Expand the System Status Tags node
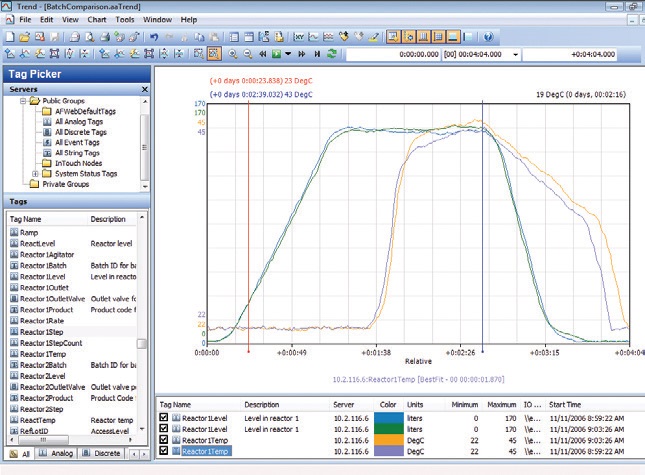 click(x=35, y=173)
